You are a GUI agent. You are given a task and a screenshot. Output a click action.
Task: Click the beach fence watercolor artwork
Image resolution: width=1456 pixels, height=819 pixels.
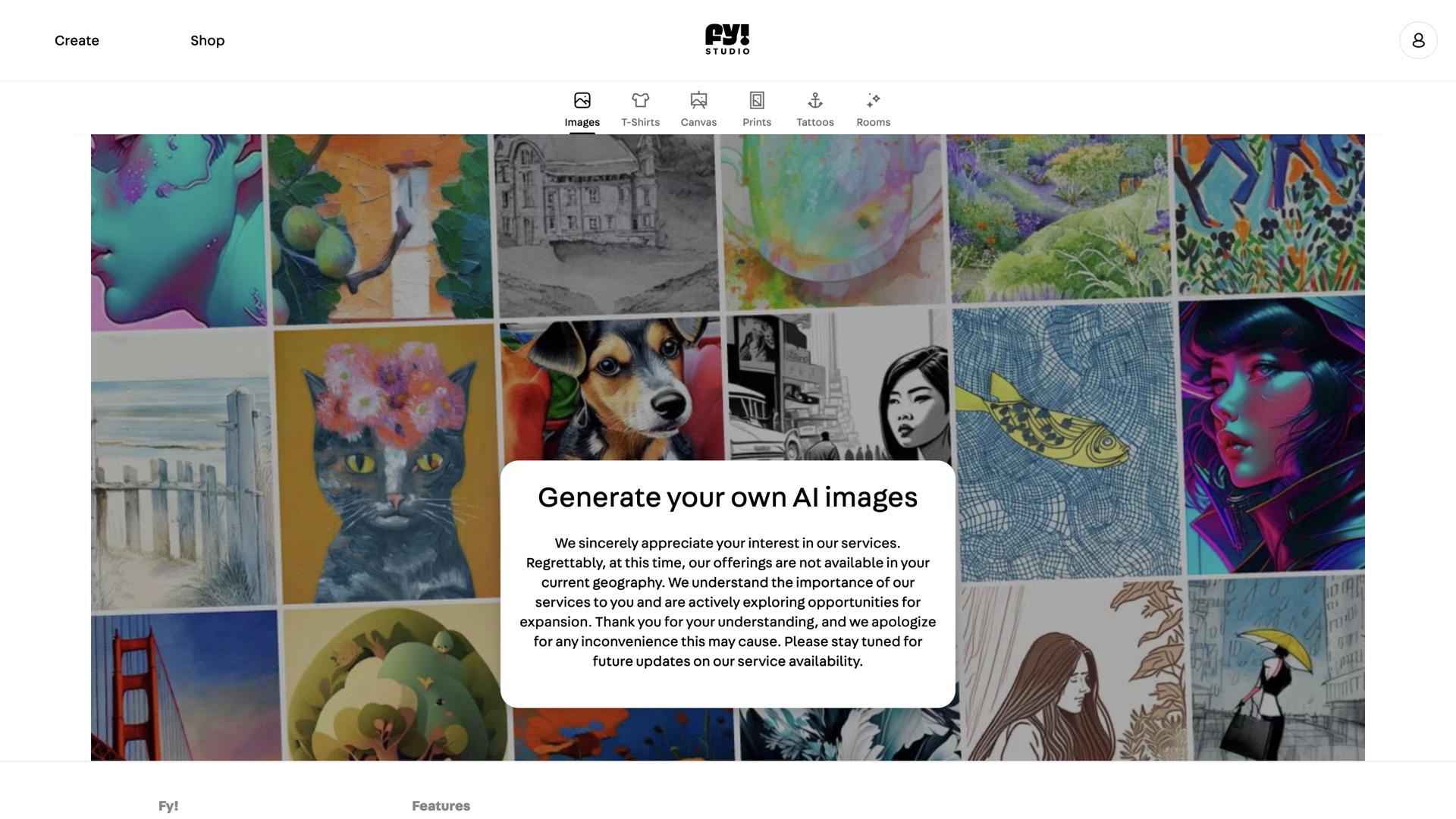(x=182, y=469)
